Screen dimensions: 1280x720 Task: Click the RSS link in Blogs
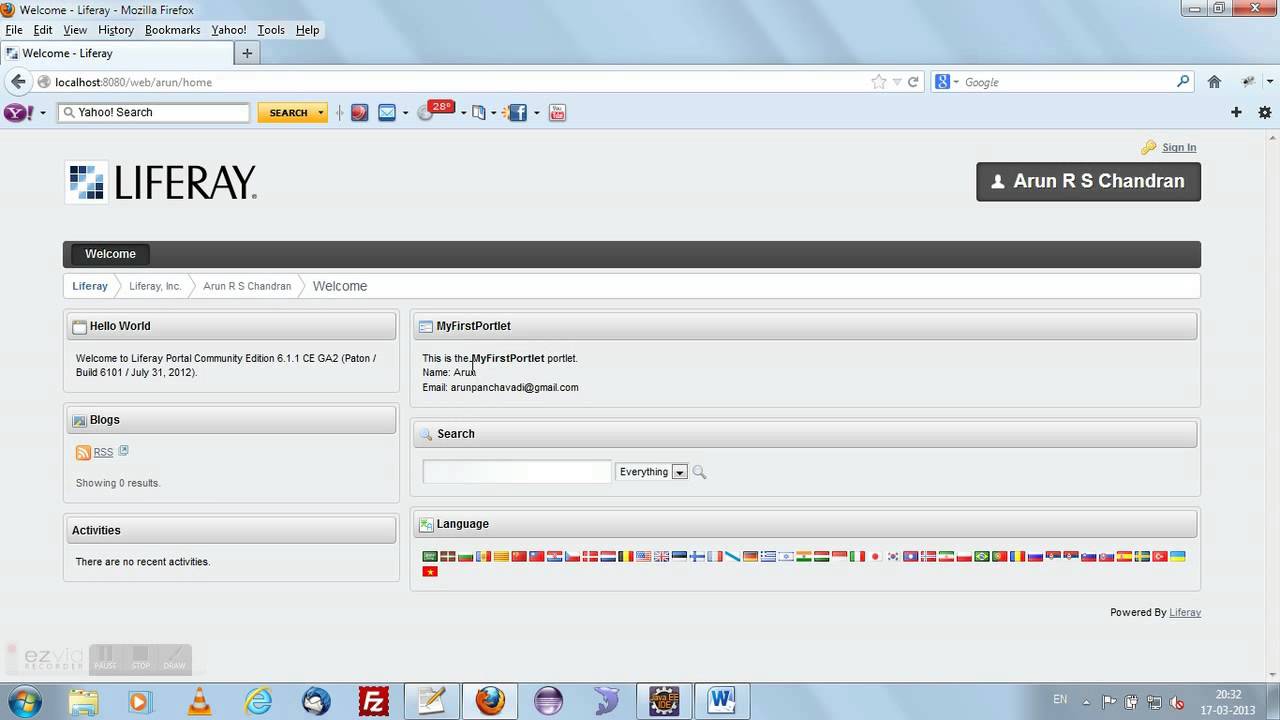[x=103, y=453]
